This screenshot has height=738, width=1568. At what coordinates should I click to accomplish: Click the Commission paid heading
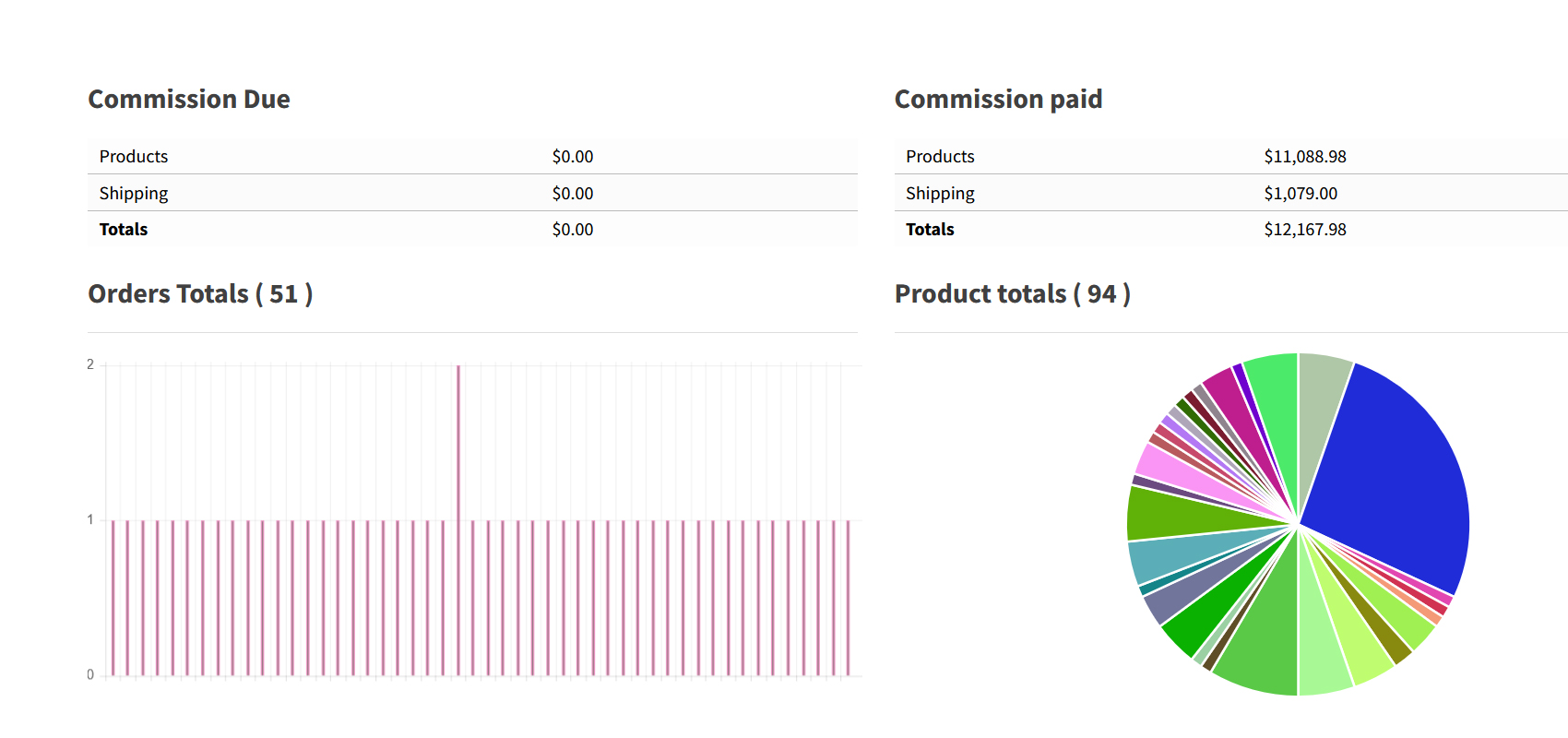tap(998, 100)
